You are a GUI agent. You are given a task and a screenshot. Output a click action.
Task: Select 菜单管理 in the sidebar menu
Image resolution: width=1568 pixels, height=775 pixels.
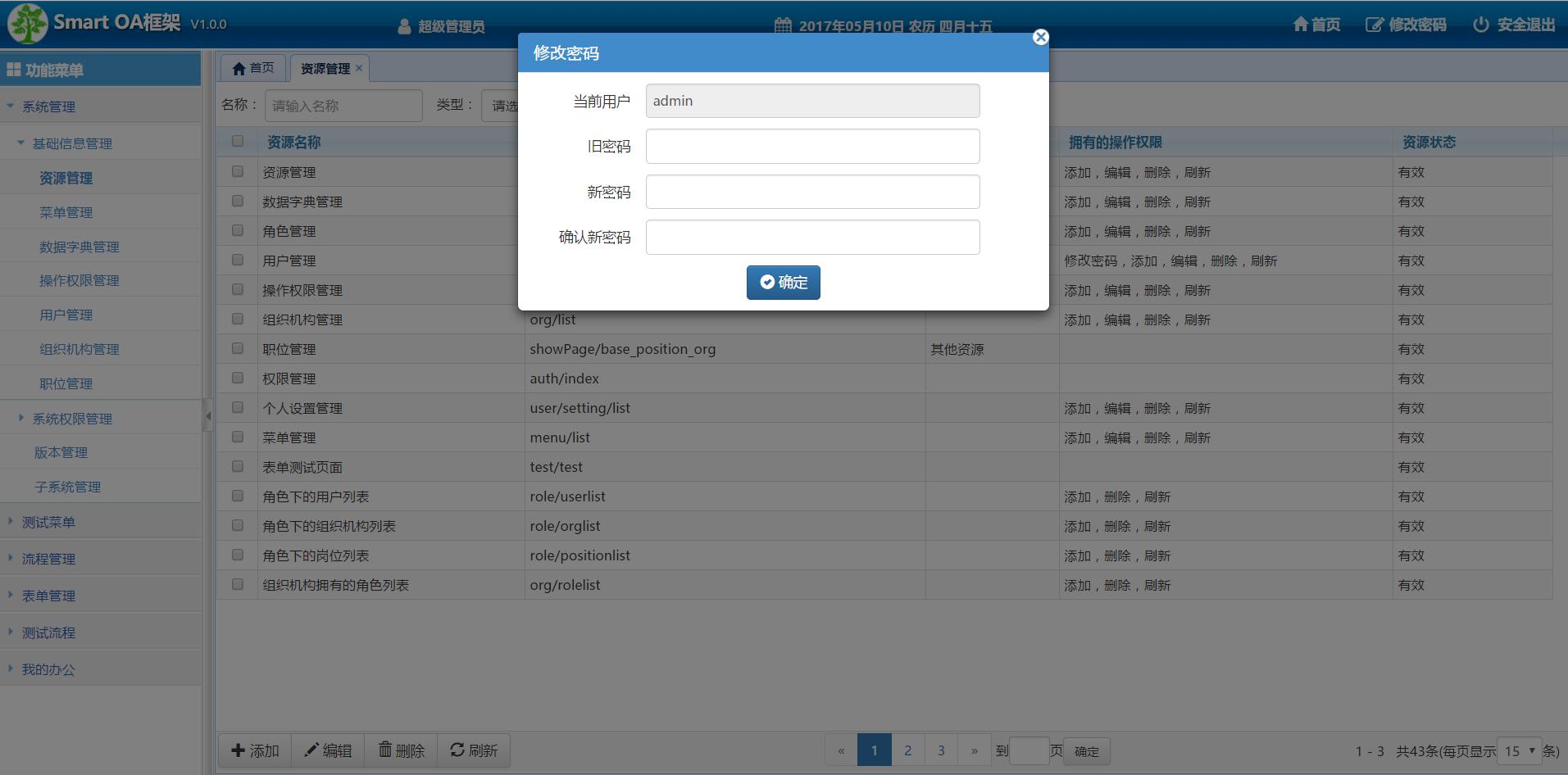pyautogui.click(x=66, y=212)
